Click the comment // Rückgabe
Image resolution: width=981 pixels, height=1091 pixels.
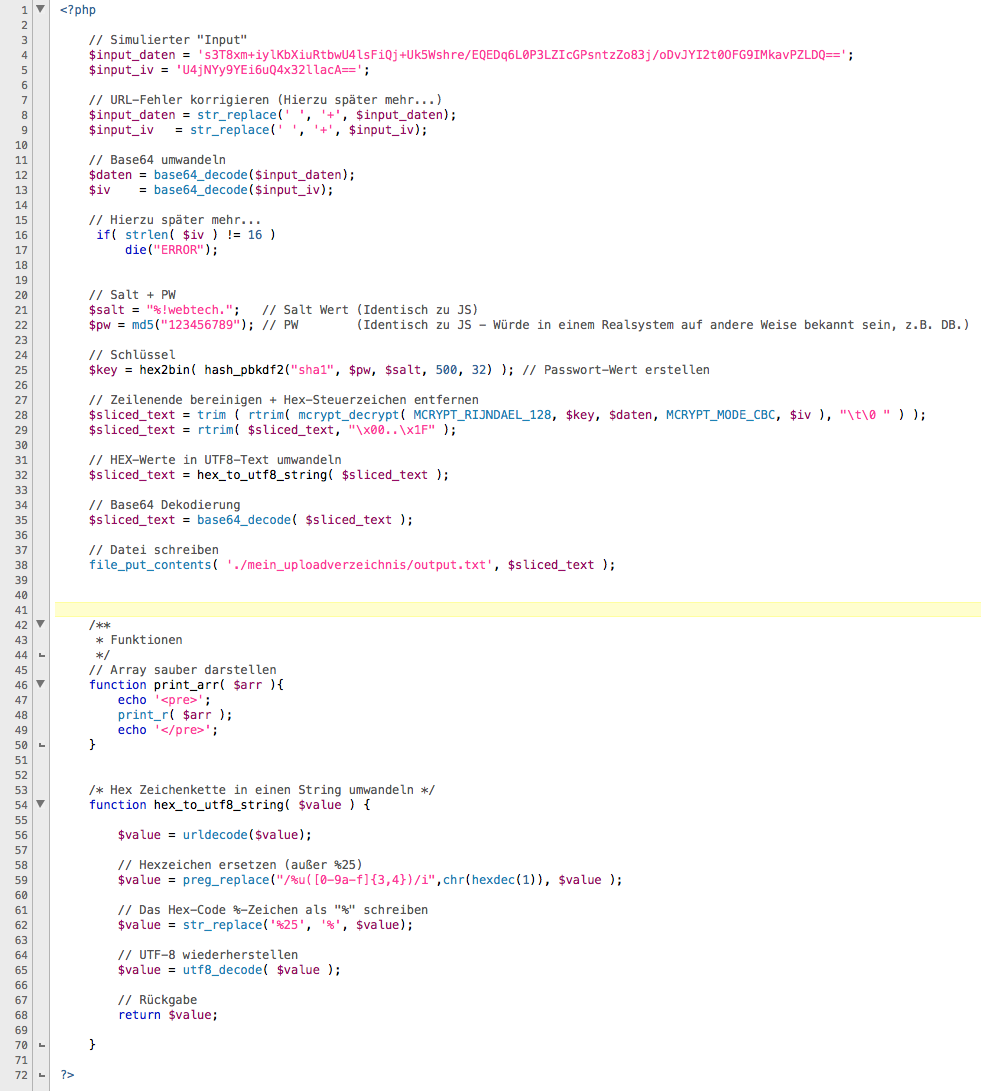click(x=157, y=1001)
